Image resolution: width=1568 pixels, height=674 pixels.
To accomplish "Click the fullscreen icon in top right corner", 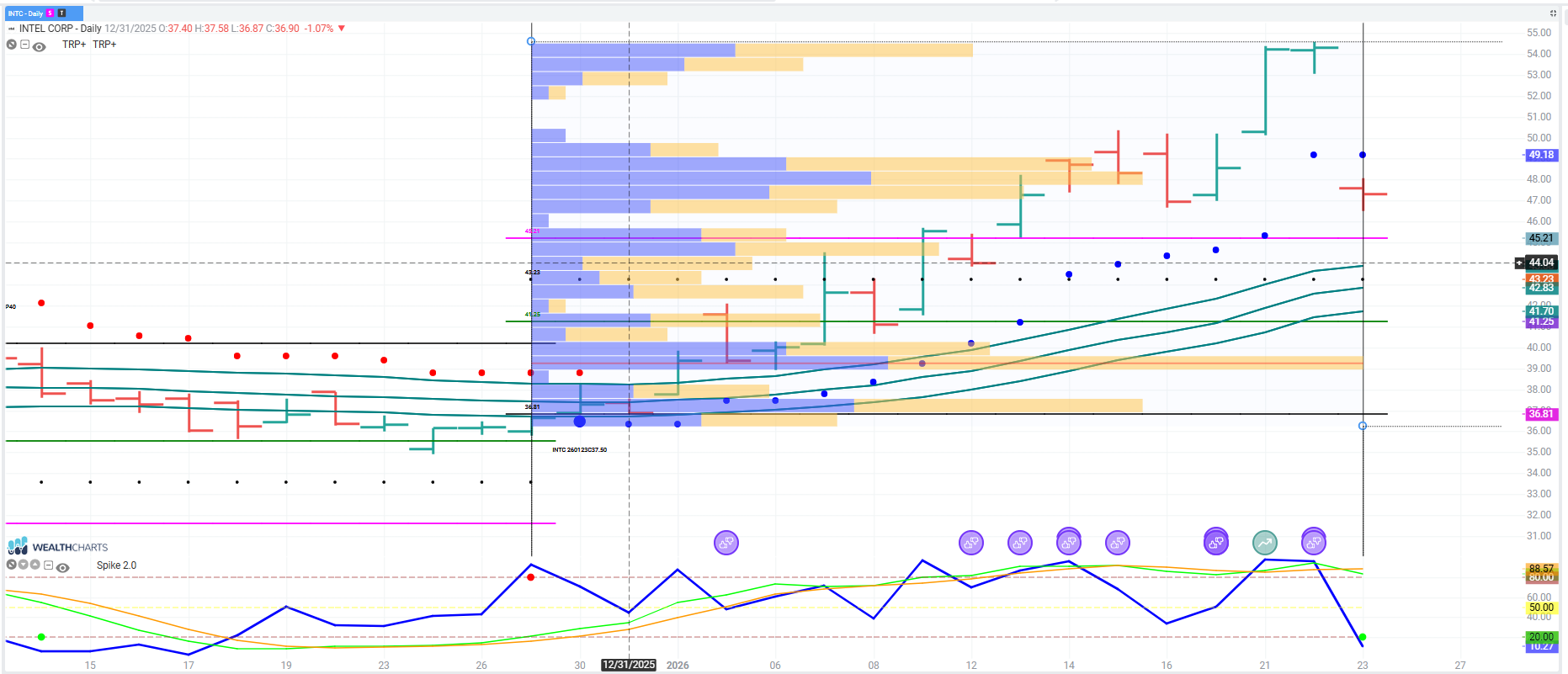I will point(1553,13).
